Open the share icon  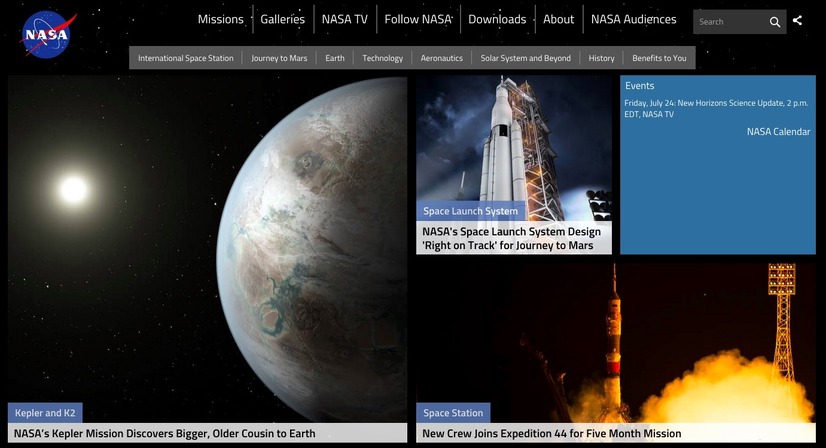coord(798,21)
